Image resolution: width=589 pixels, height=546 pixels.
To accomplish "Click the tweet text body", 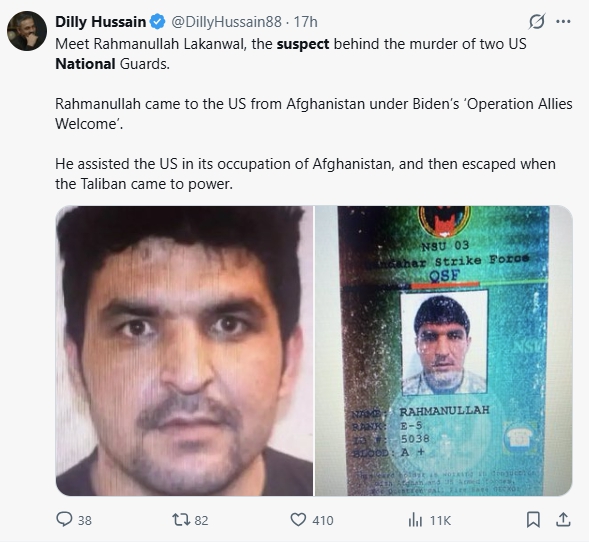I will pyautogui.click(x=314, y=114).
